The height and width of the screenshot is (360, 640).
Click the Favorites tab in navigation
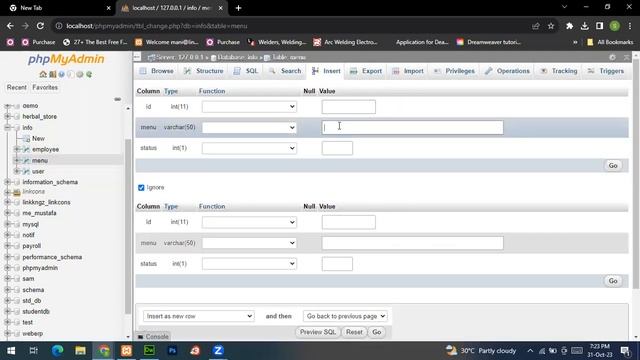click(x=45, y=87)
